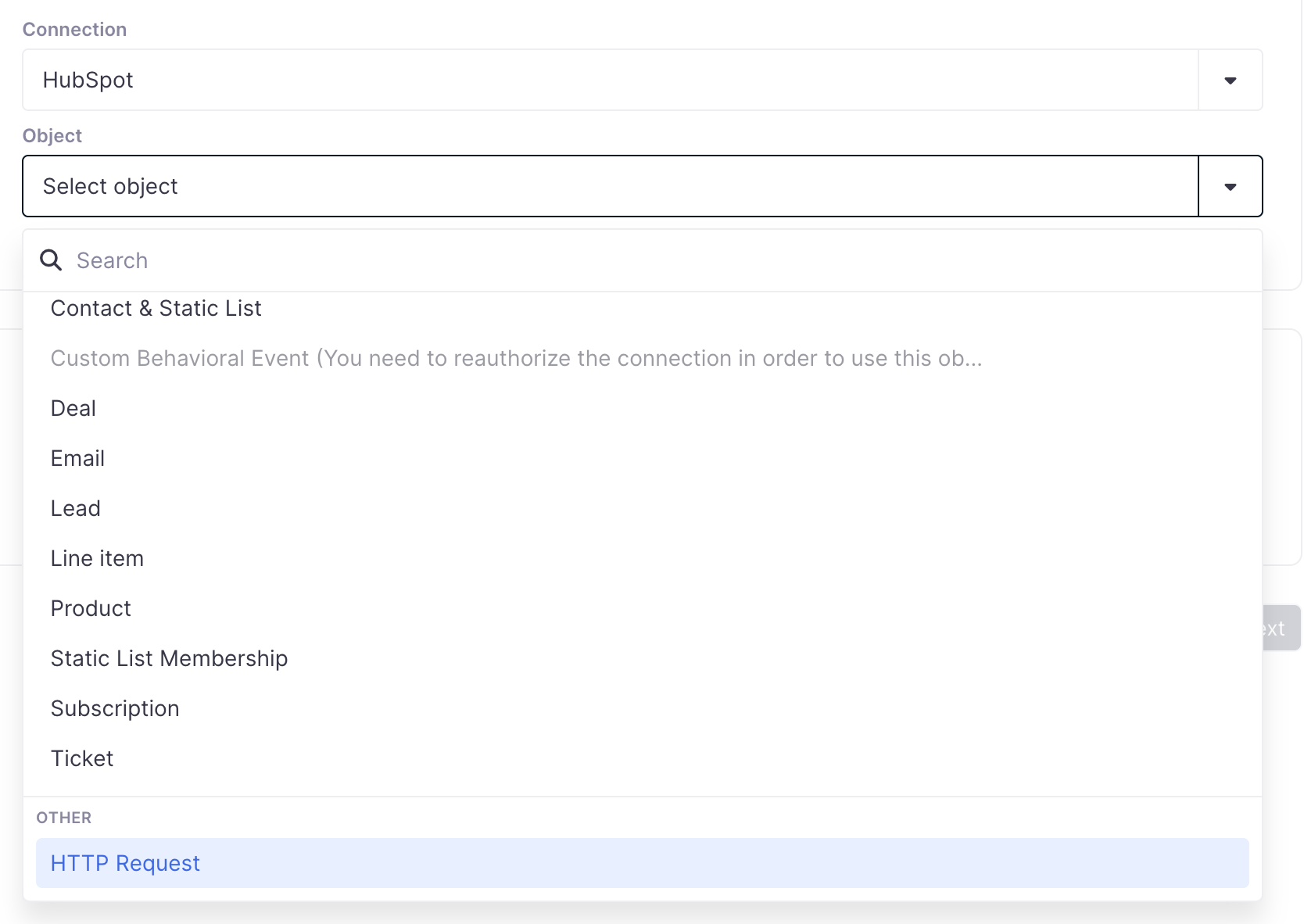Image resolution: width=1304 pixels, height=924 pixels.
Task: Choose the Custom Behavioral Event option
Action: click(x=516, y=359)
